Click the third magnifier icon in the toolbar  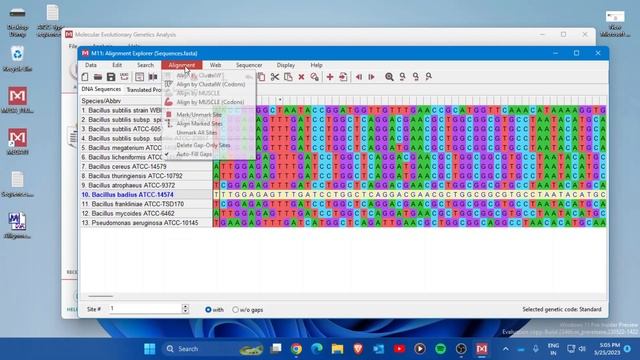click(x=416, y=77)
